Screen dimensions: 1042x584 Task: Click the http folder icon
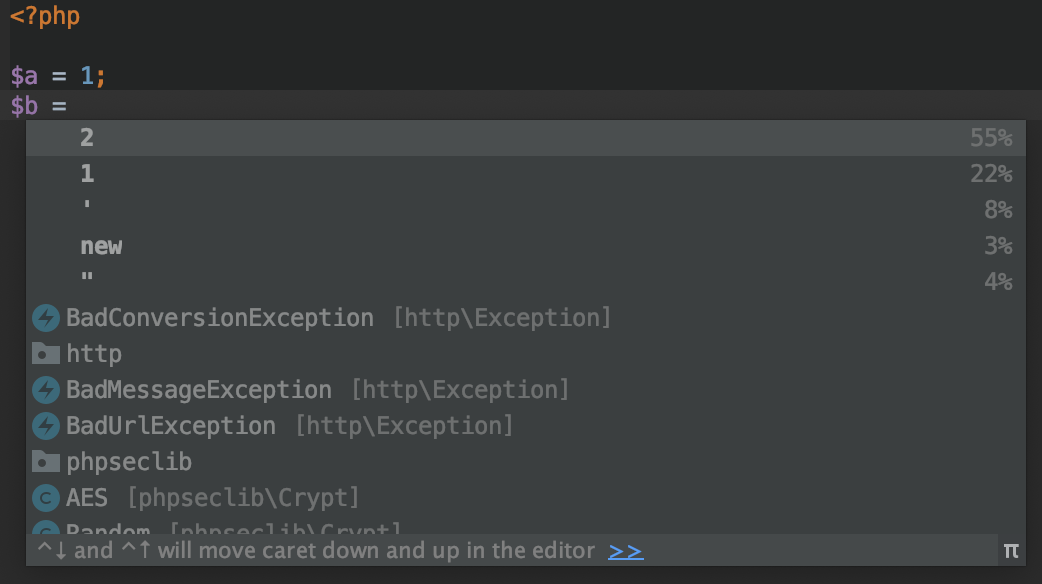pos(46,354)
